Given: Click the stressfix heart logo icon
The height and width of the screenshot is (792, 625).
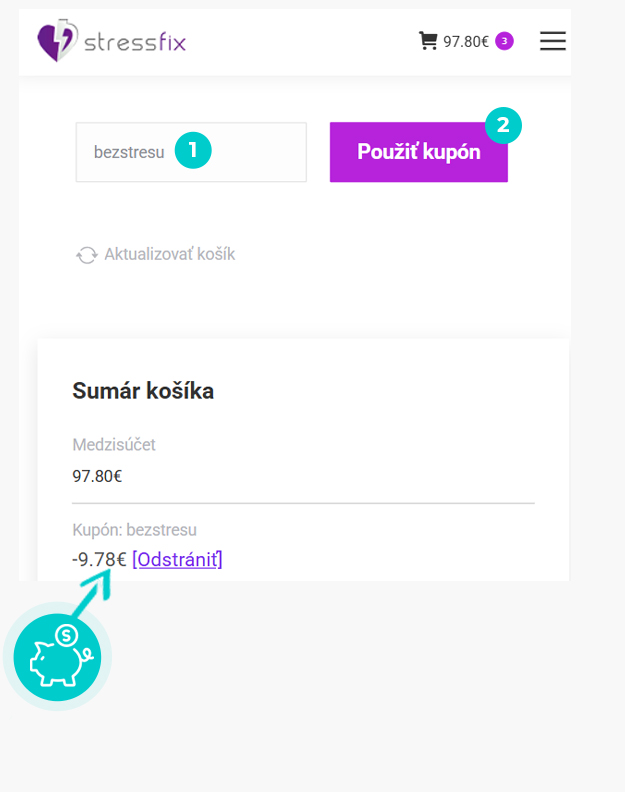Looking at the screenshot, I should (x=58, y=40).
